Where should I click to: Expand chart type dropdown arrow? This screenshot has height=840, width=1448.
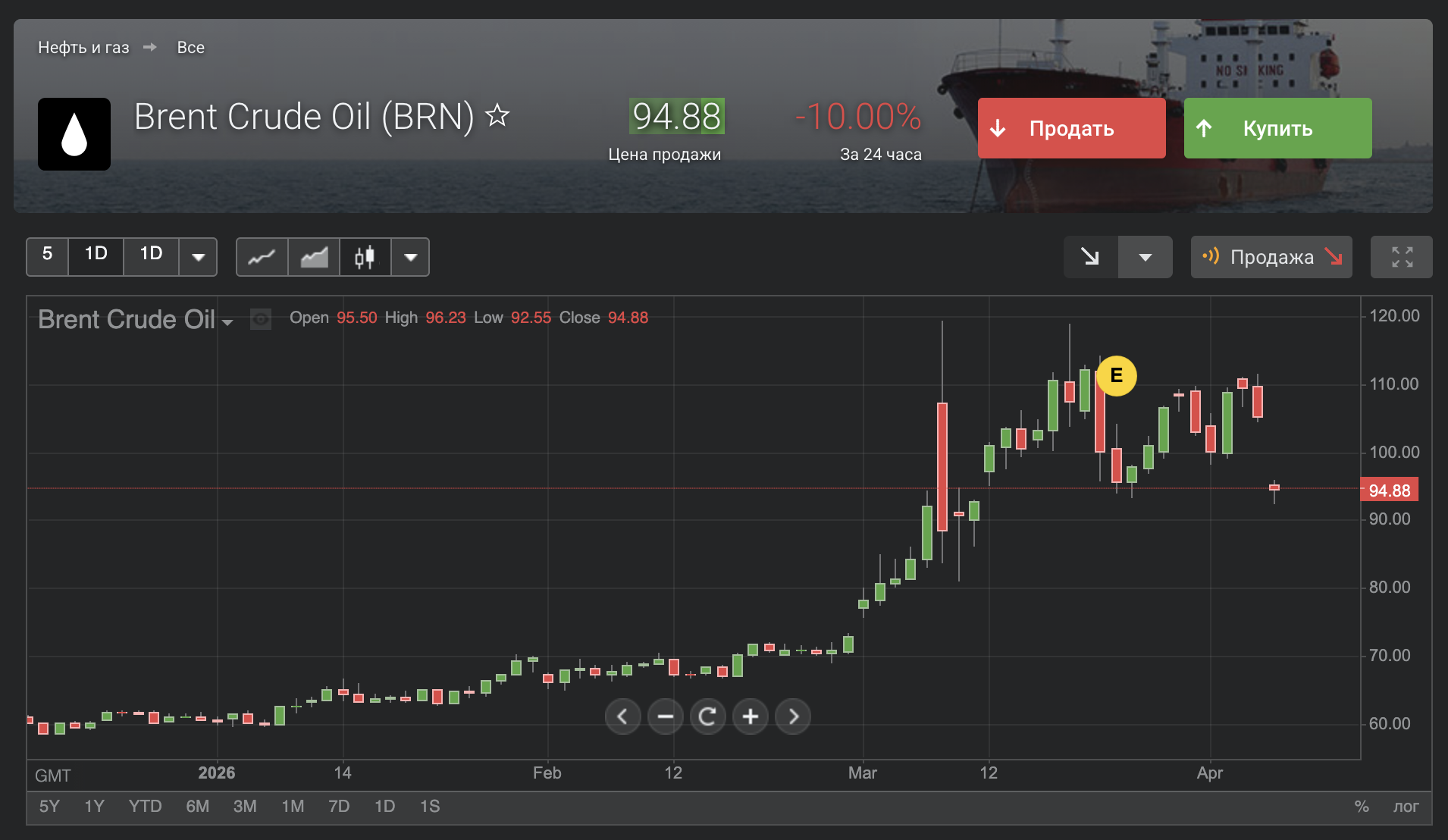click(x=410, y=257)
